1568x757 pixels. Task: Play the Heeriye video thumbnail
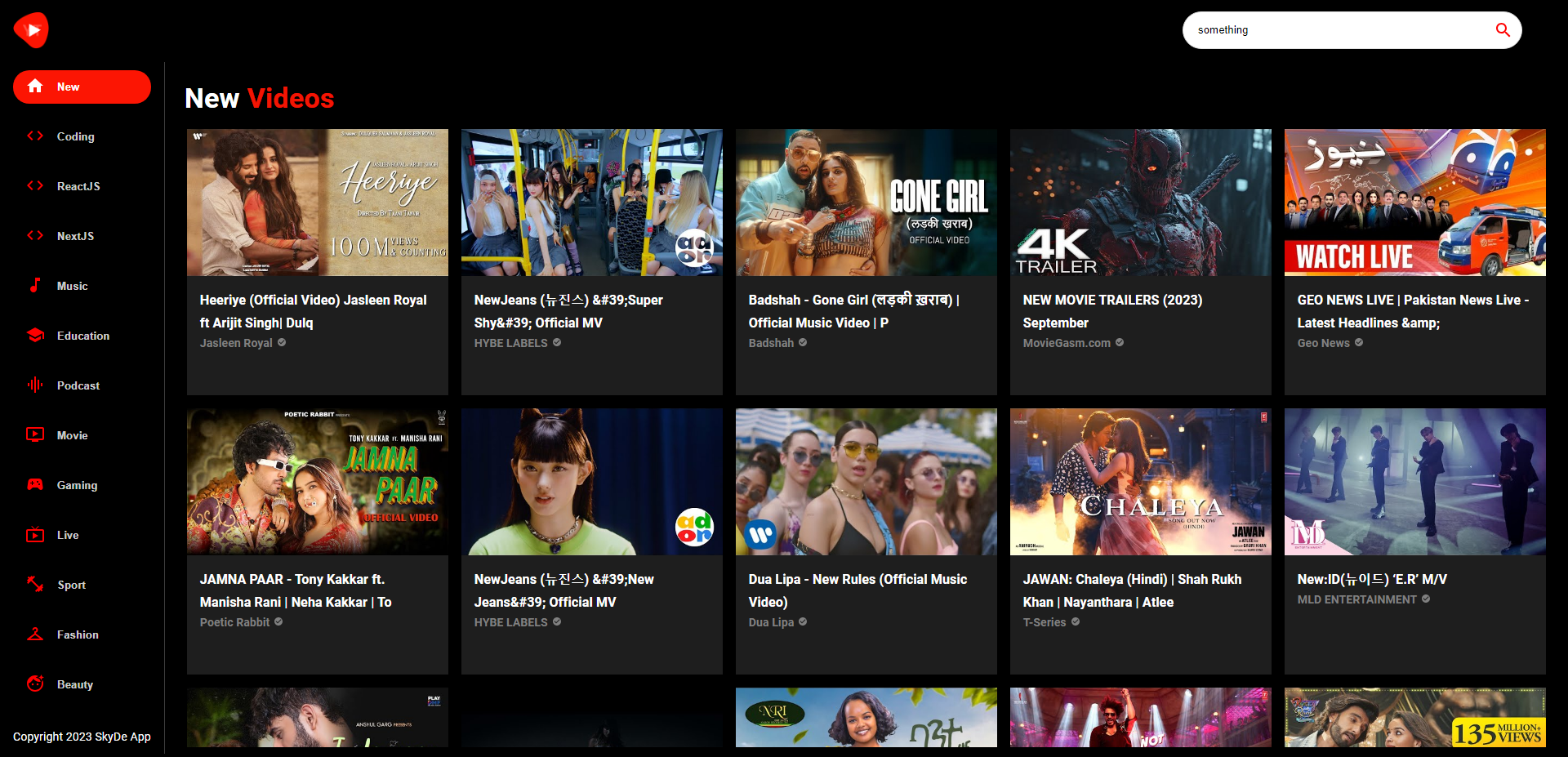(x=317, y=202)
